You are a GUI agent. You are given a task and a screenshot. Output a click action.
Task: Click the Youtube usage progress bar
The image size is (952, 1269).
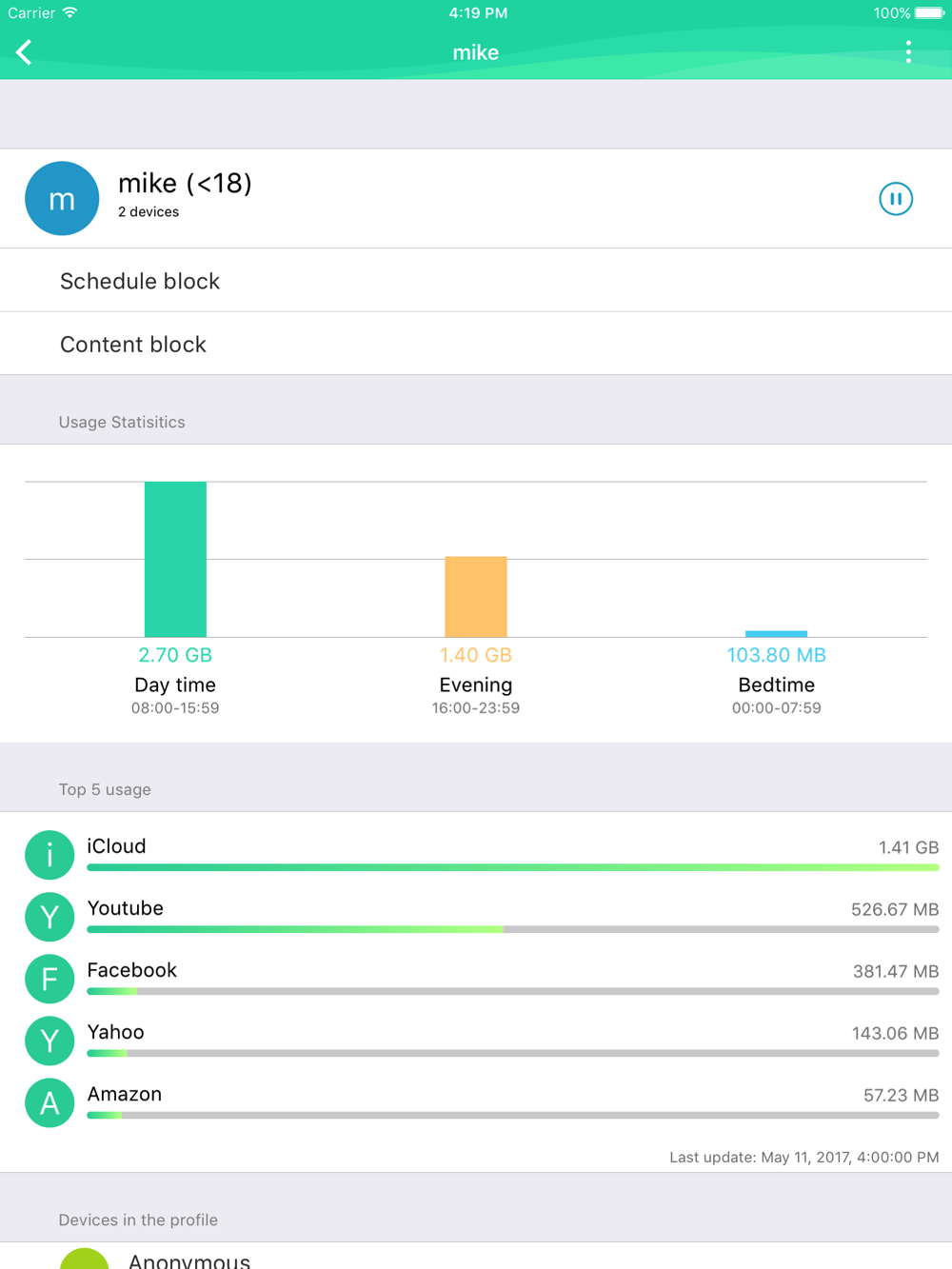(x=512, y=929)
